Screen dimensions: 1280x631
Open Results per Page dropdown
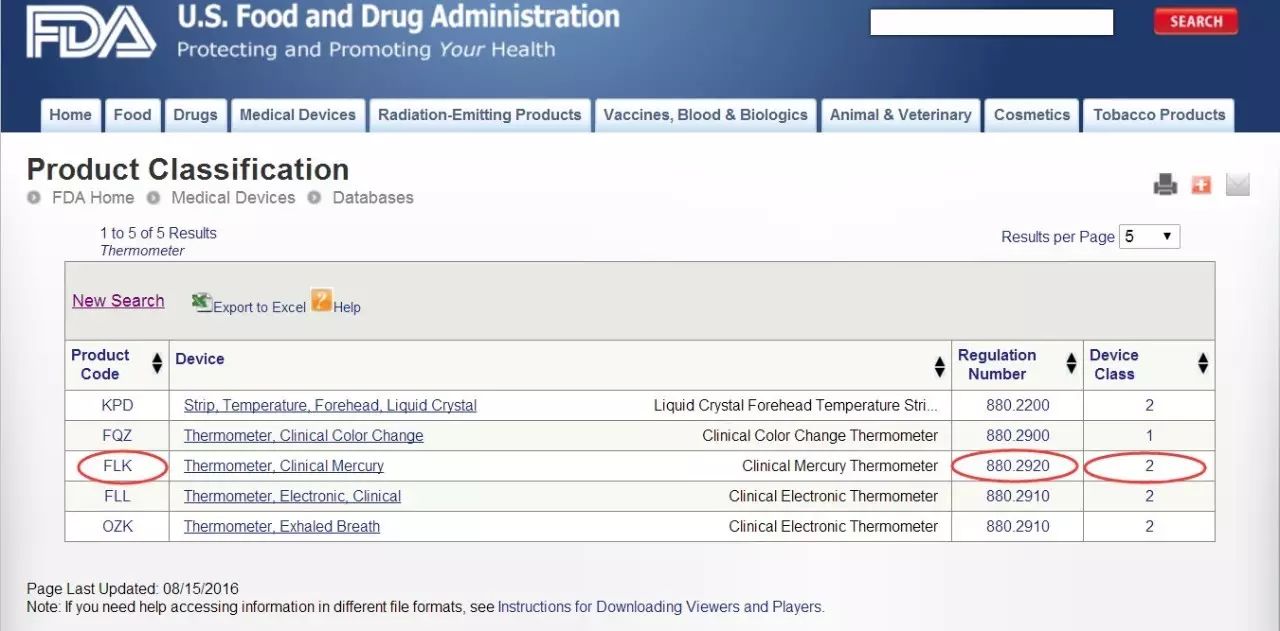1149,237
